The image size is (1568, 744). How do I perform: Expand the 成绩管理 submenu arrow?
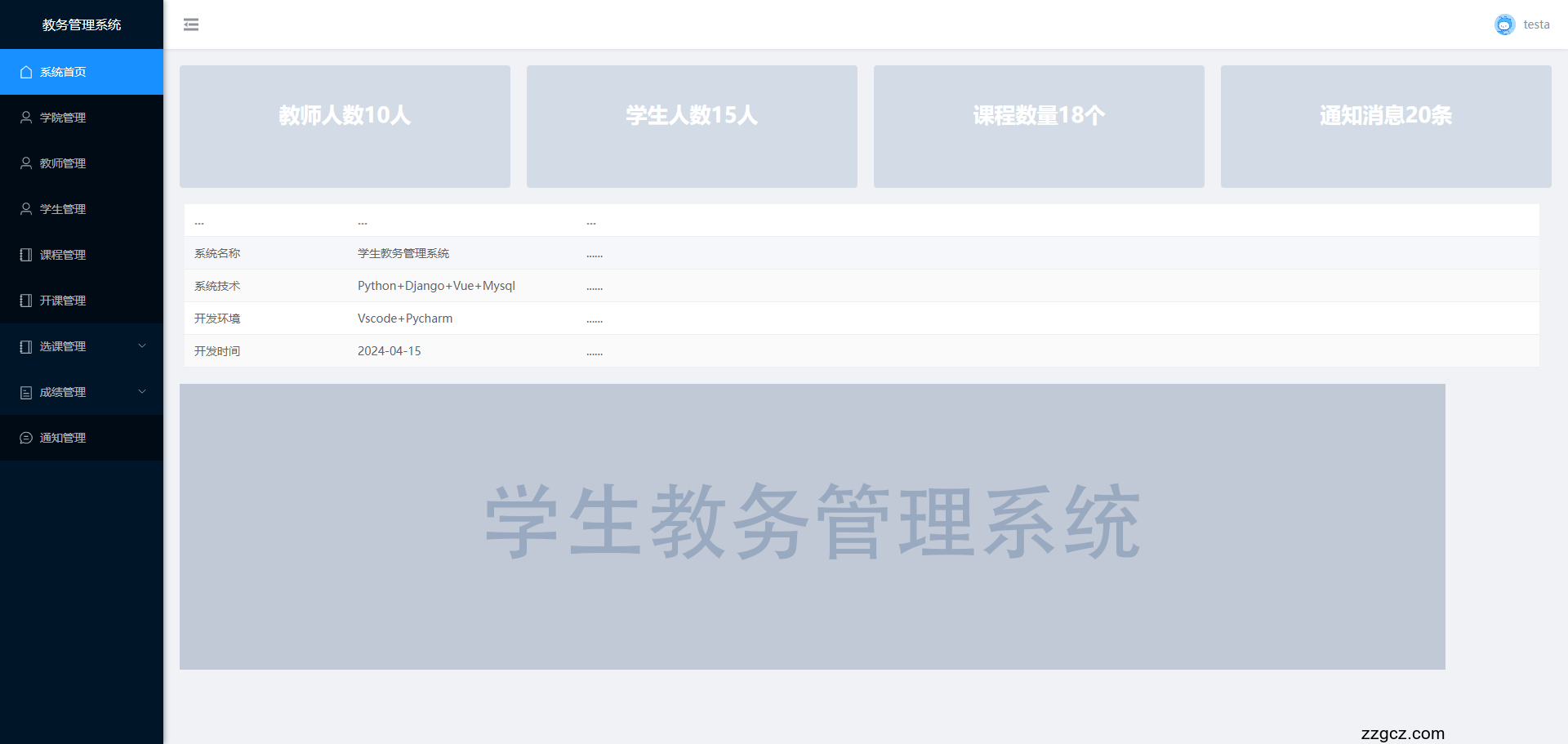[142, 392]
